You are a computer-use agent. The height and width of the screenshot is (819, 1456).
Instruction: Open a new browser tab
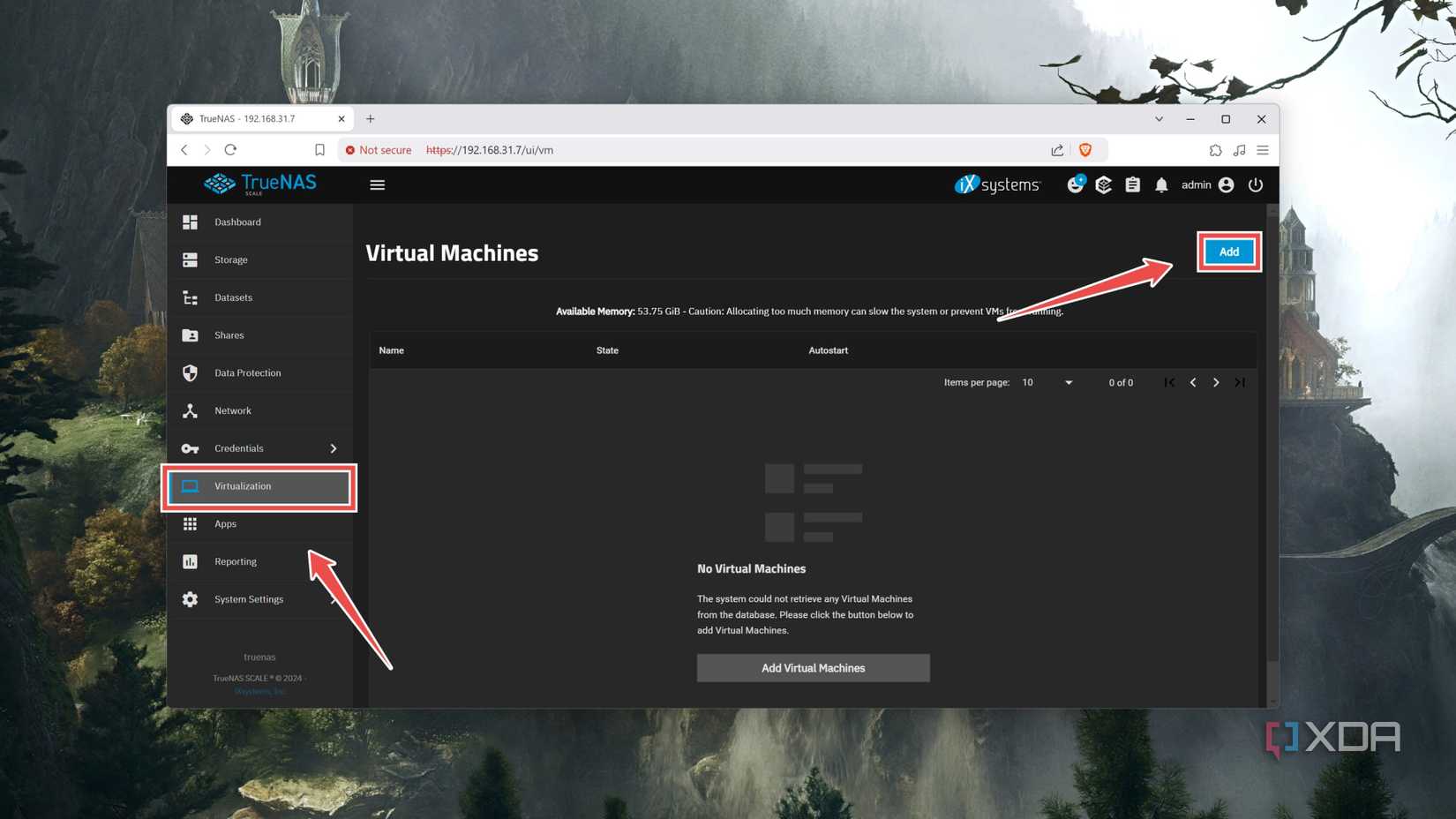tap(371, 118)
